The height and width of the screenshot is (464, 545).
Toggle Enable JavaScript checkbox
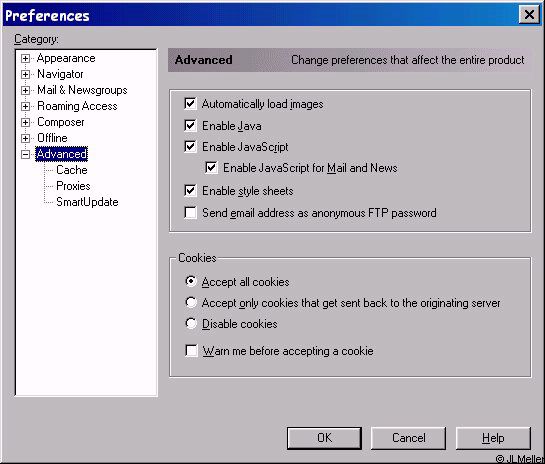point(190,146)
